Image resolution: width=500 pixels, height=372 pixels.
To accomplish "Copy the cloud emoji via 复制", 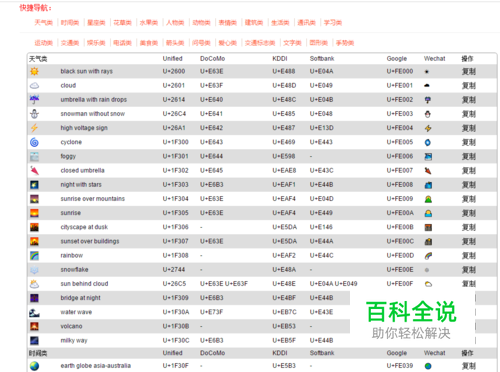I will point(468,86).
